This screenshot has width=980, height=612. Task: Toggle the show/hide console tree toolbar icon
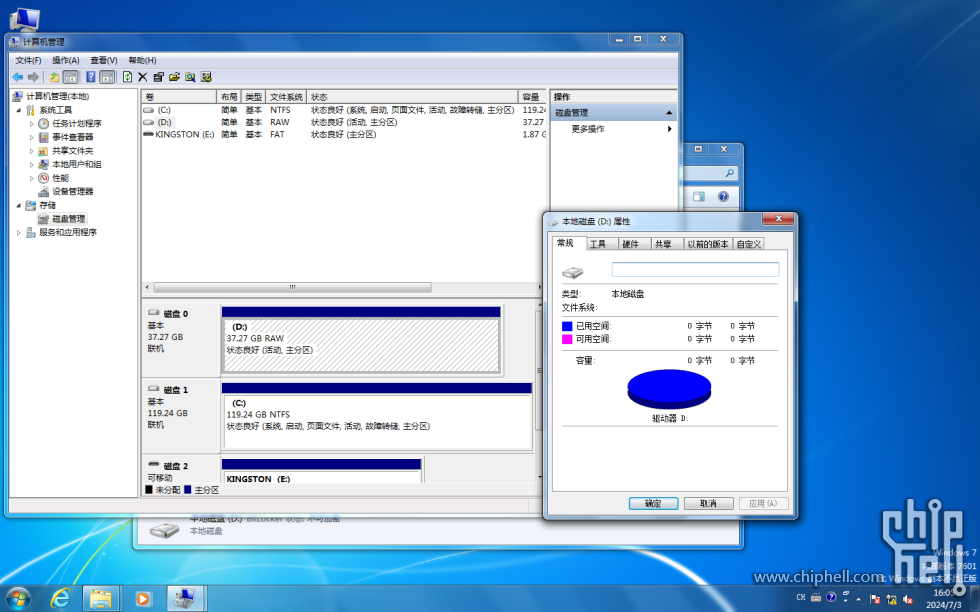tap(71, 77)
